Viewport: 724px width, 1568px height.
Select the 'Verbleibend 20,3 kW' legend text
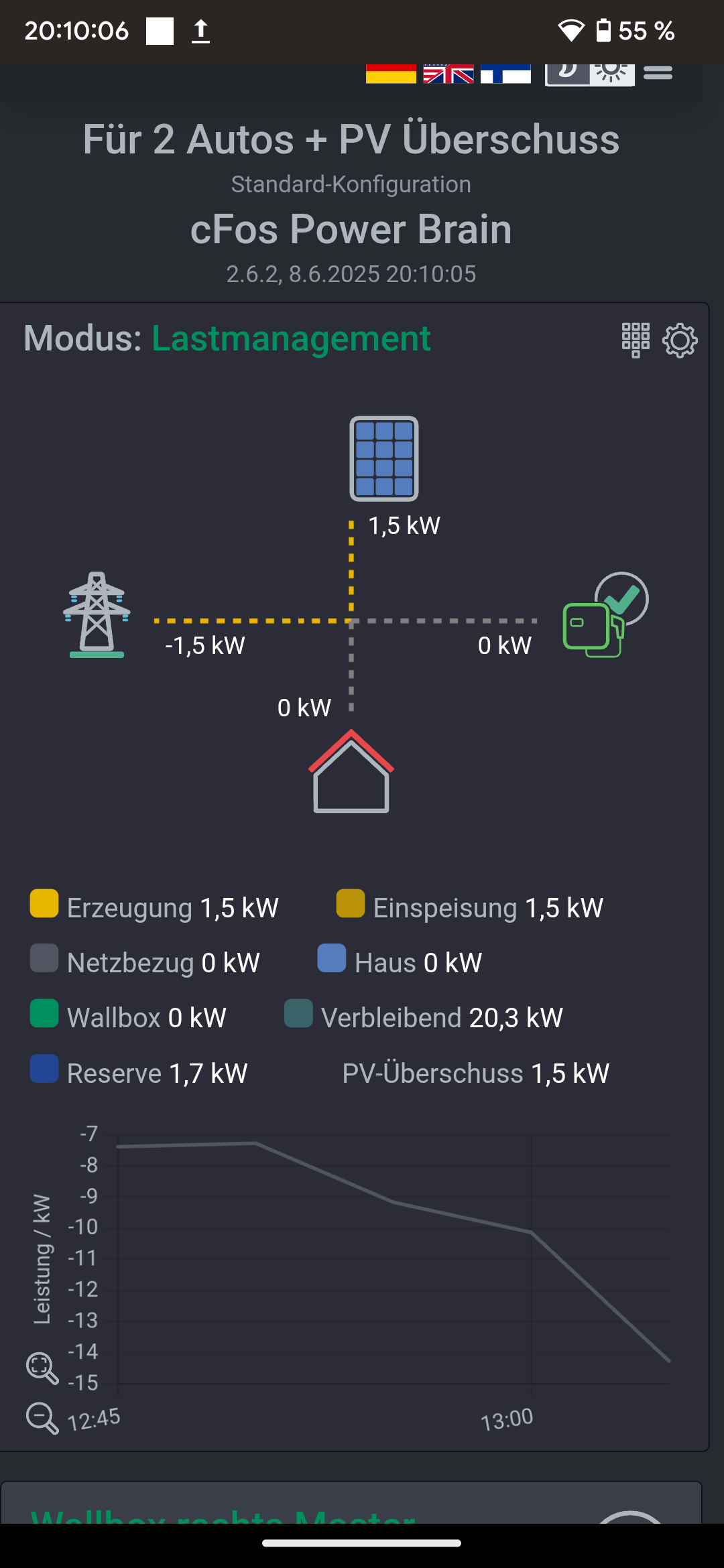click(x=442, y=1018)
